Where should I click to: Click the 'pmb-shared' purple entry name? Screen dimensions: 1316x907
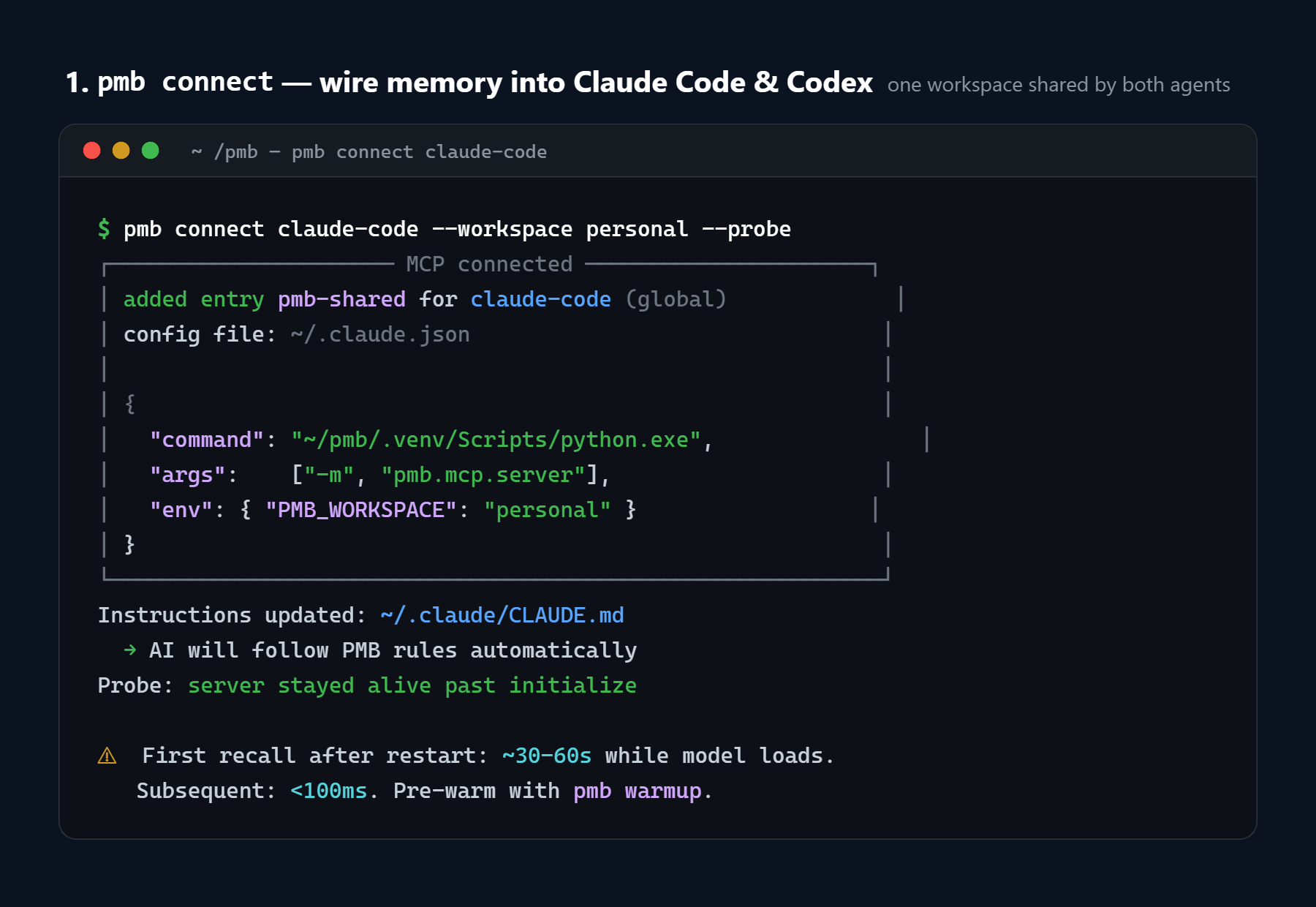click(341, 299)
